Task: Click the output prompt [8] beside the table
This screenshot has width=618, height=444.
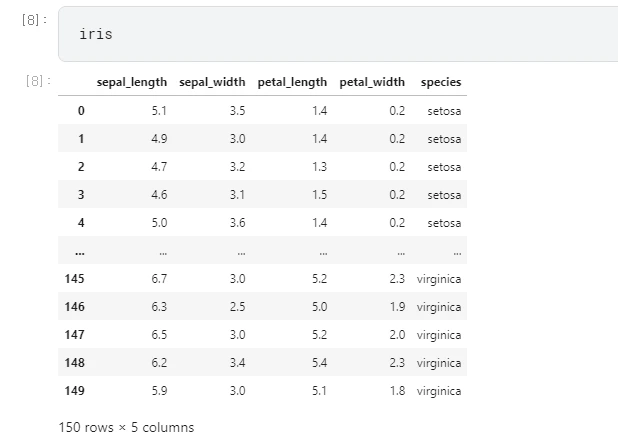Action: coord(38,80)
